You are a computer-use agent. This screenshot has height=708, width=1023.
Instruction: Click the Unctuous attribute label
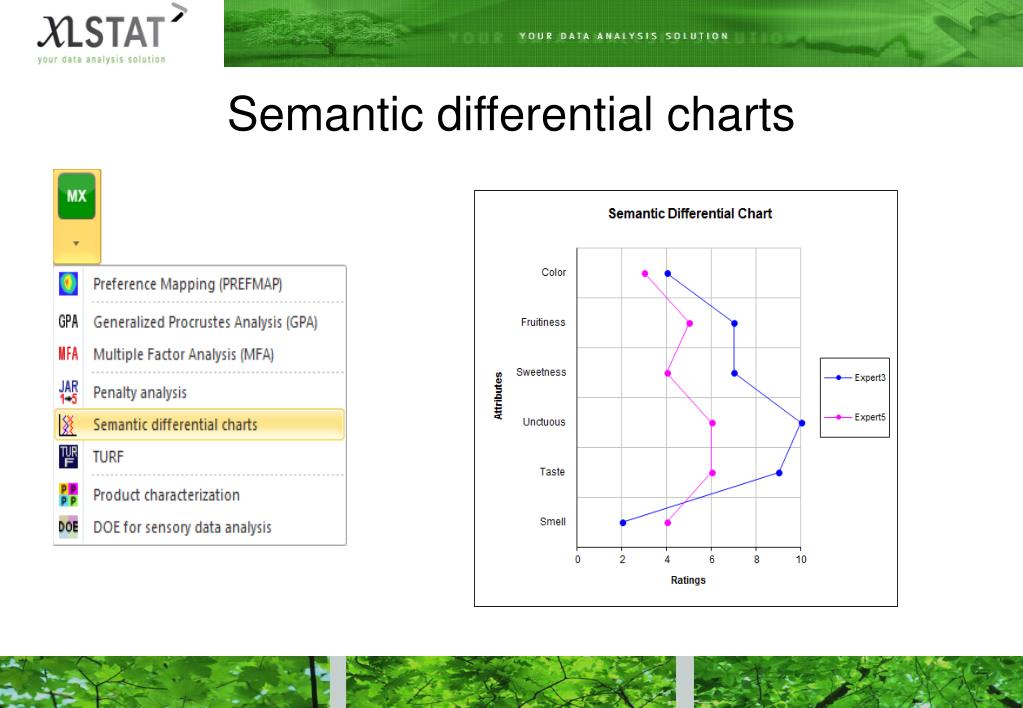pyautogui.click(x=543, y=422)
